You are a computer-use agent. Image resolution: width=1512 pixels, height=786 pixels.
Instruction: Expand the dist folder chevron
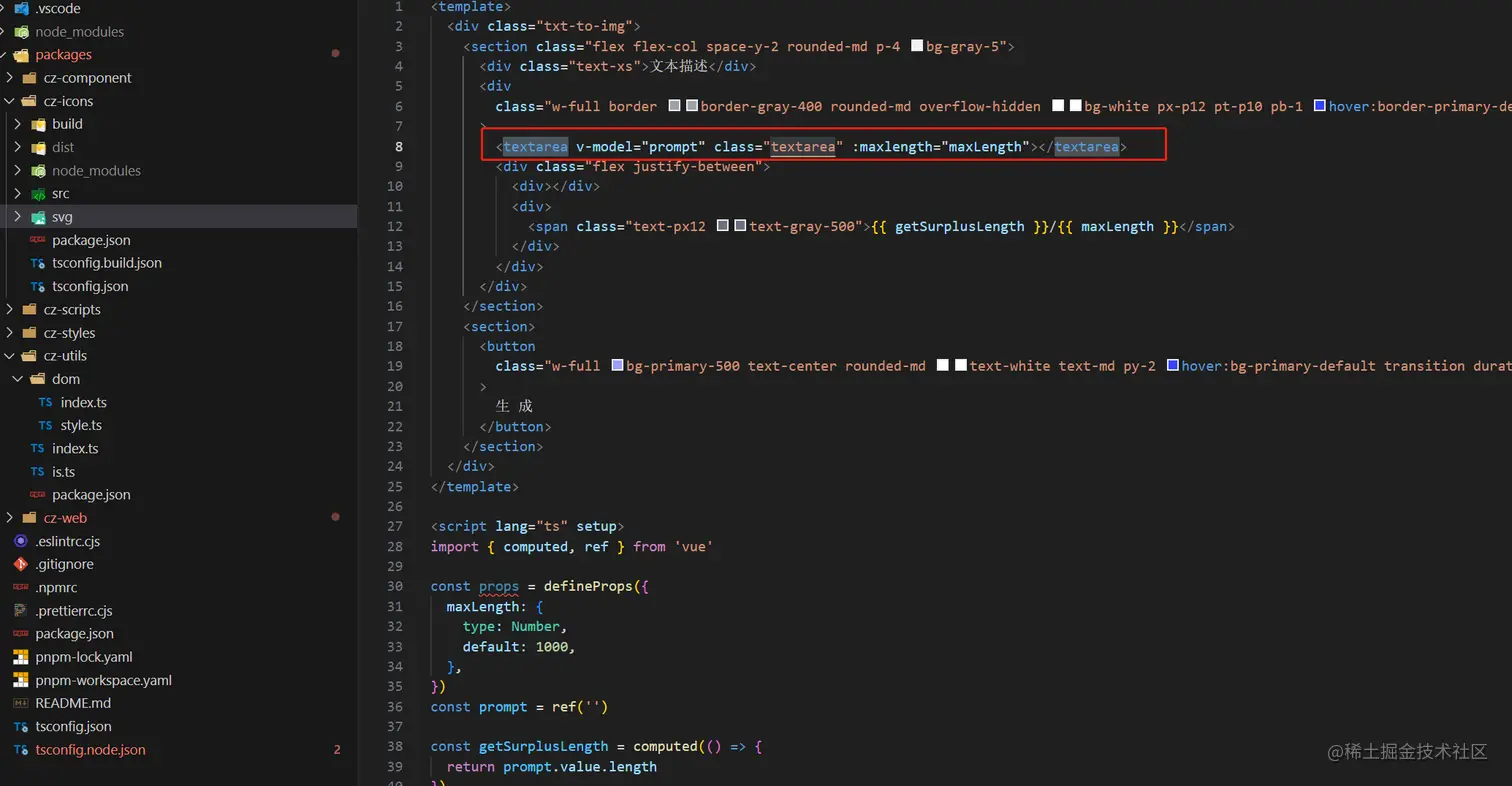pos(17,147)
